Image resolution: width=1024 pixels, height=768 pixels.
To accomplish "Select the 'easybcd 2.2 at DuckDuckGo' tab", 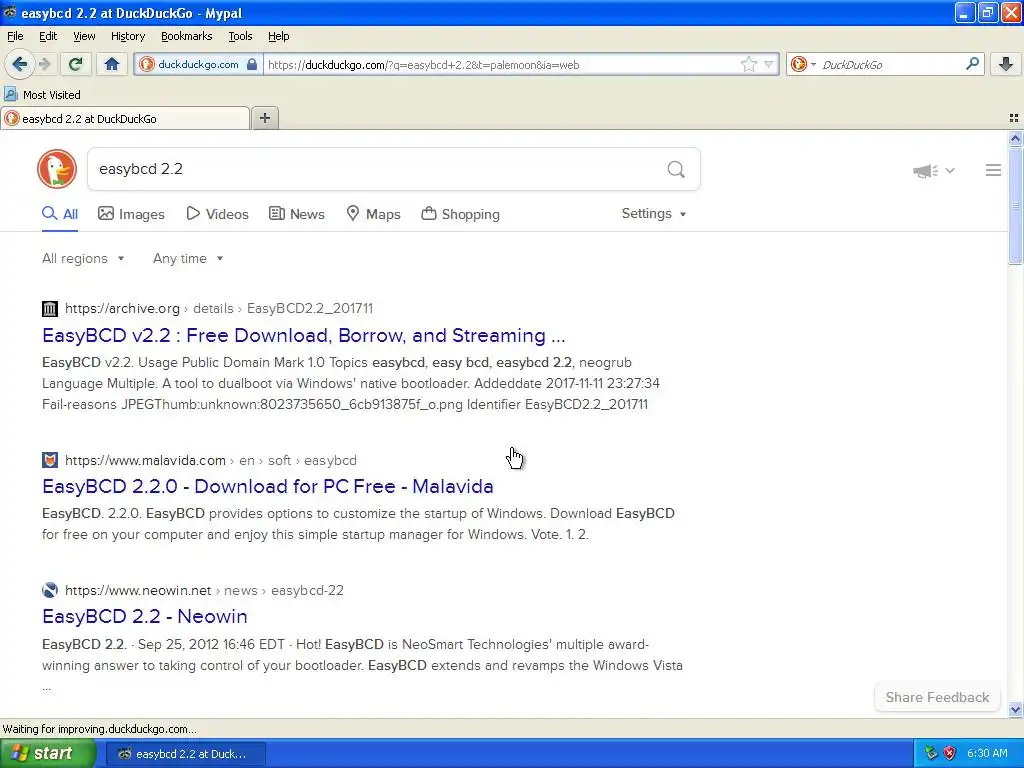I will (x=125, y=119).
